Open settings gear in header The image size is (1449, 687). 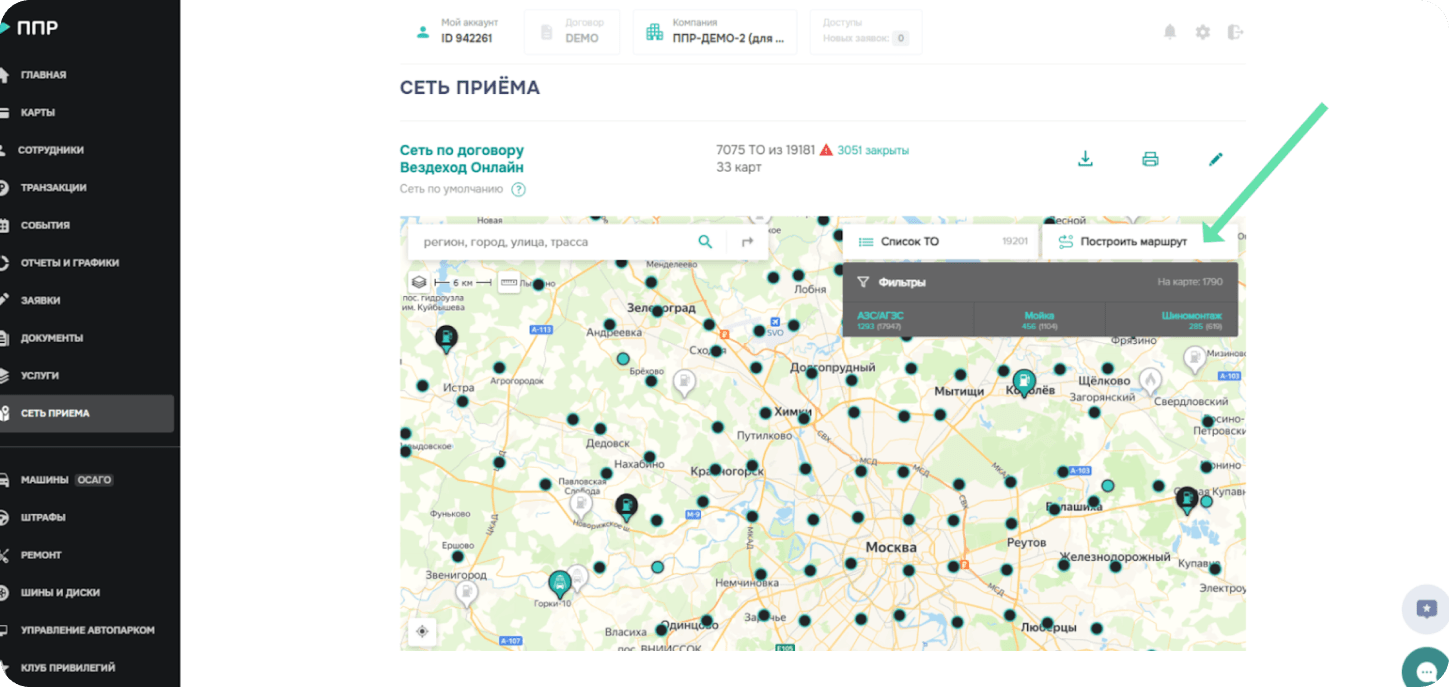click(x=1202, y=32)
